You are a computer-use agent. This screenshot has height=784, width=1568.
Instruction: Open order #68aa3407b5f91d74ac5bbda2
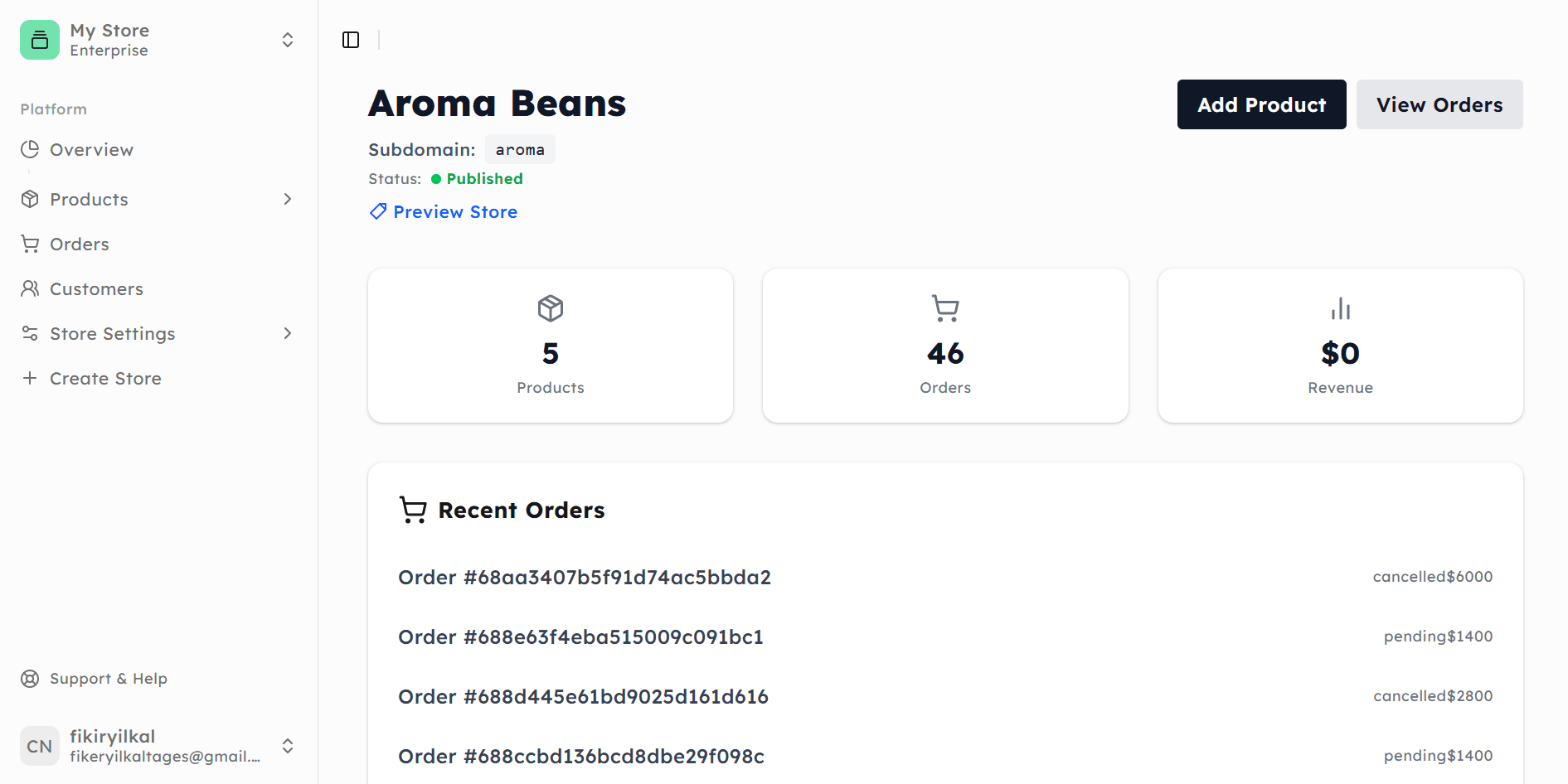(585, 578)
